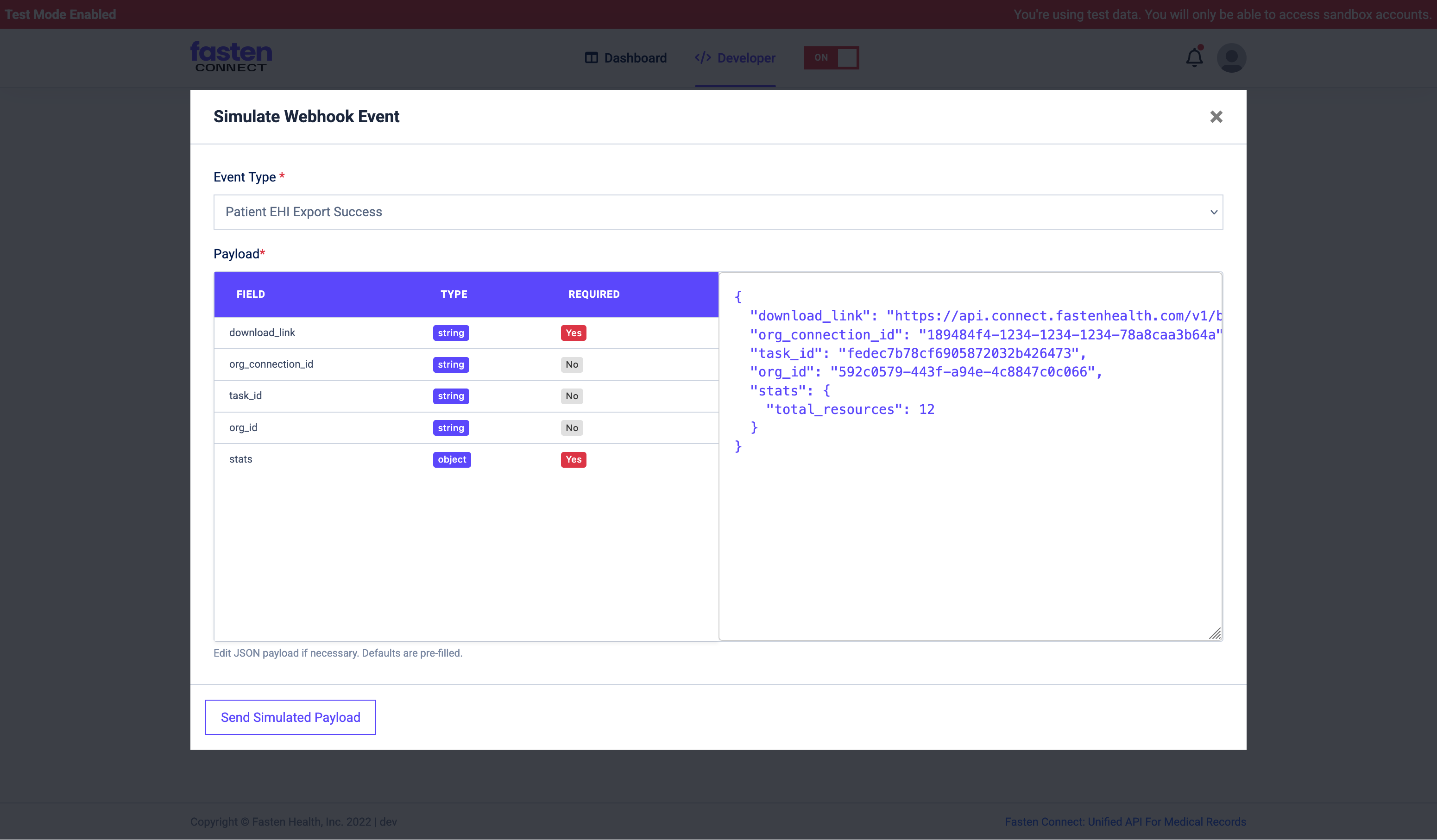The image size is (1437, 840).
Task: Click Send Simulated Payload button
Action: 290,717
